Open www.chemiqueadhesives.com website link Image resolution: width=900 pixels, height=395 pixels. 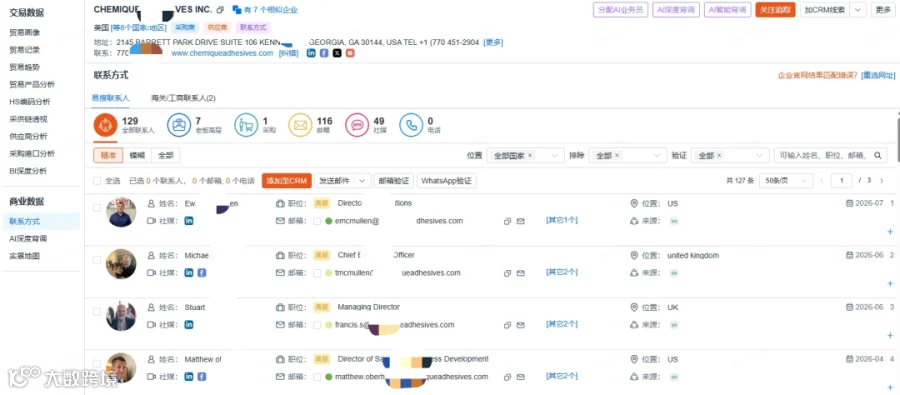(x=222, y=53)
